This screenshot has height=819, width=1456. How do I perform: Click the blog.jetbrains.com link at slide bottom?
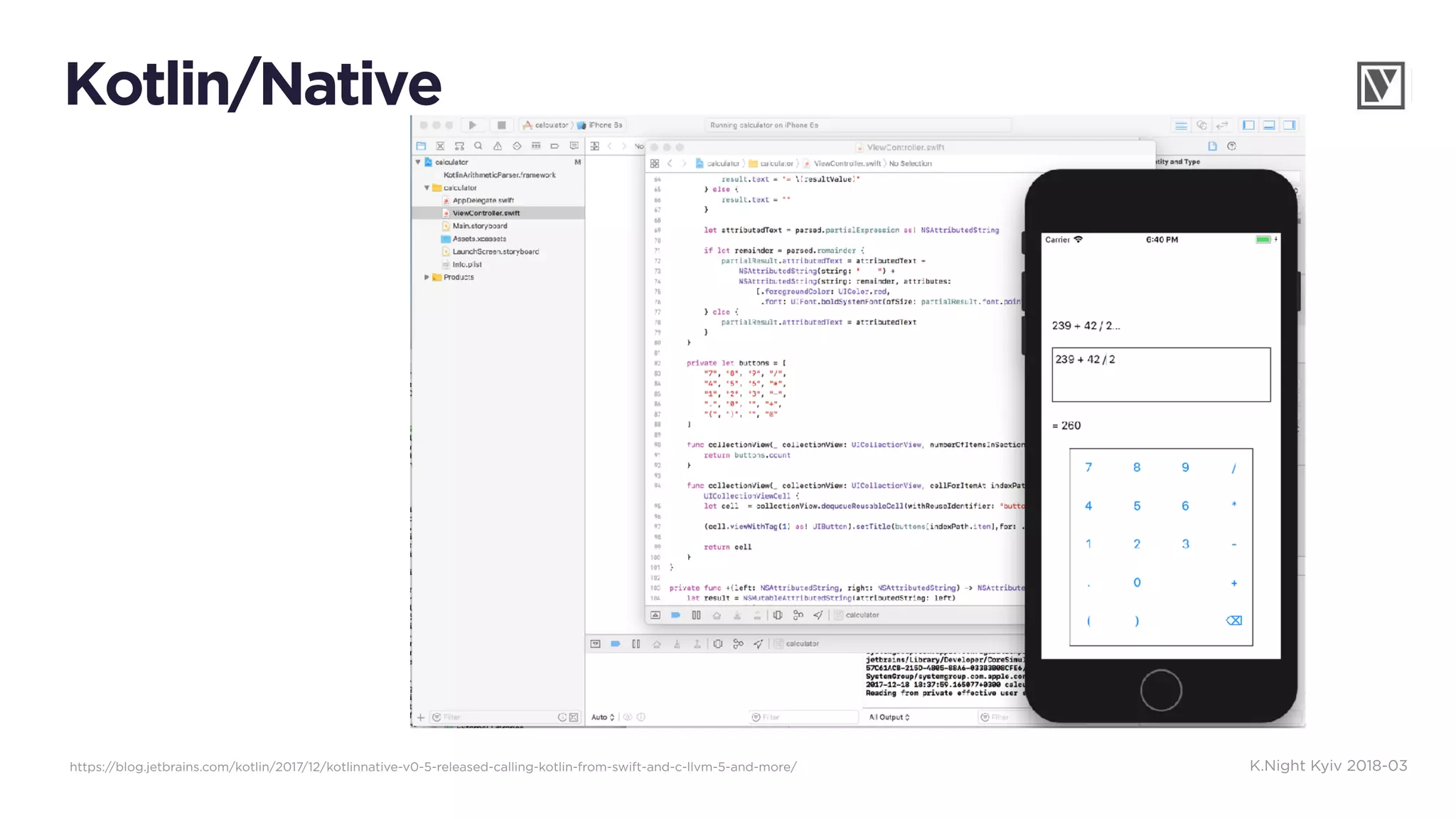click(x=433, y=767)
